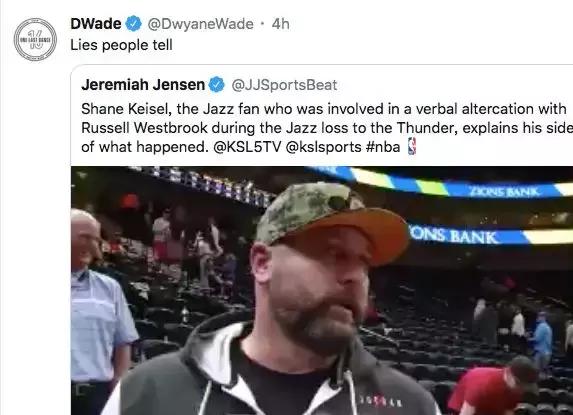
Task: Visit the @JJSportsBeat handle
Action: (284, 85)
